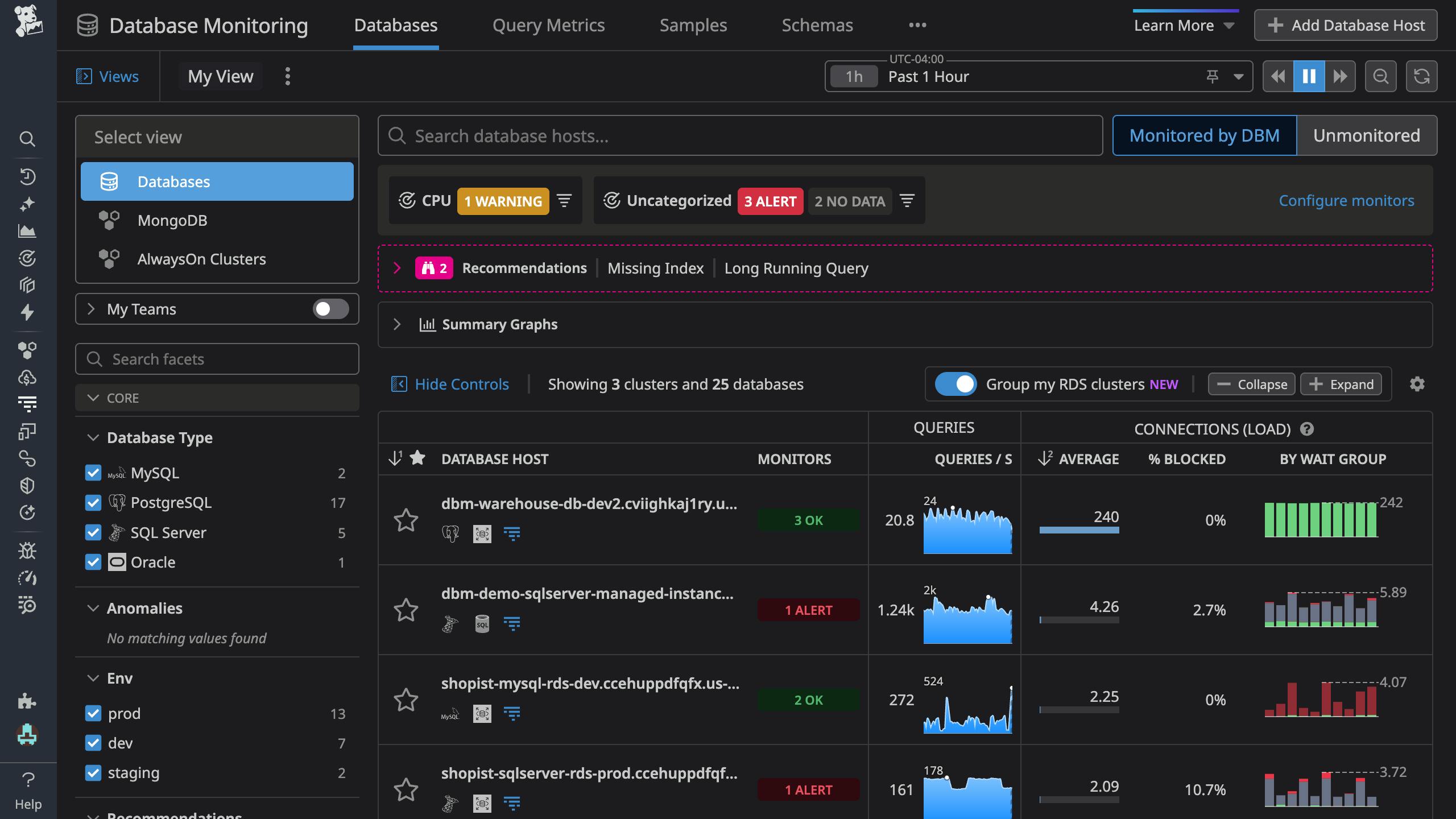Open the cloud cost dollar icon in sidebar
1456x819 pixels.
27,377
